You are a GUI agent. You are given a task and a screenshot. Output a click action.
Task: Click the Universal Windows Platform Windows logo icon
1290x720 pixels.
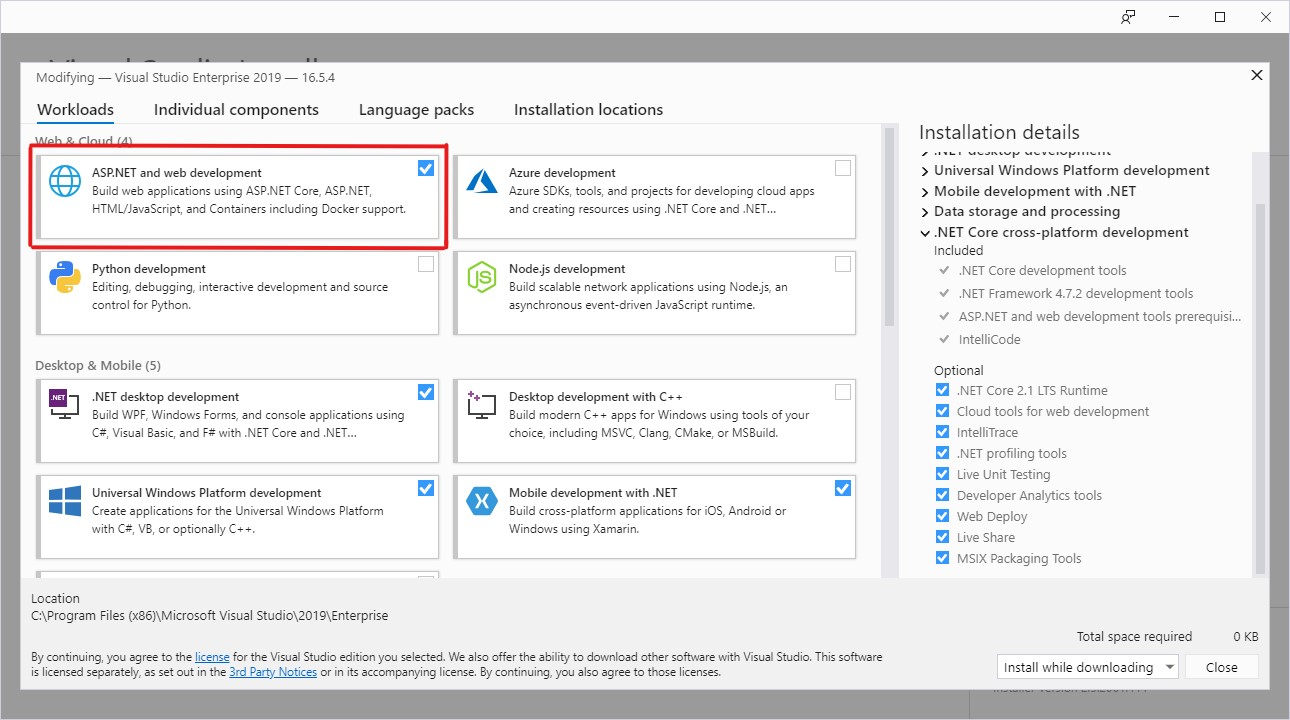tap(65, 501)
